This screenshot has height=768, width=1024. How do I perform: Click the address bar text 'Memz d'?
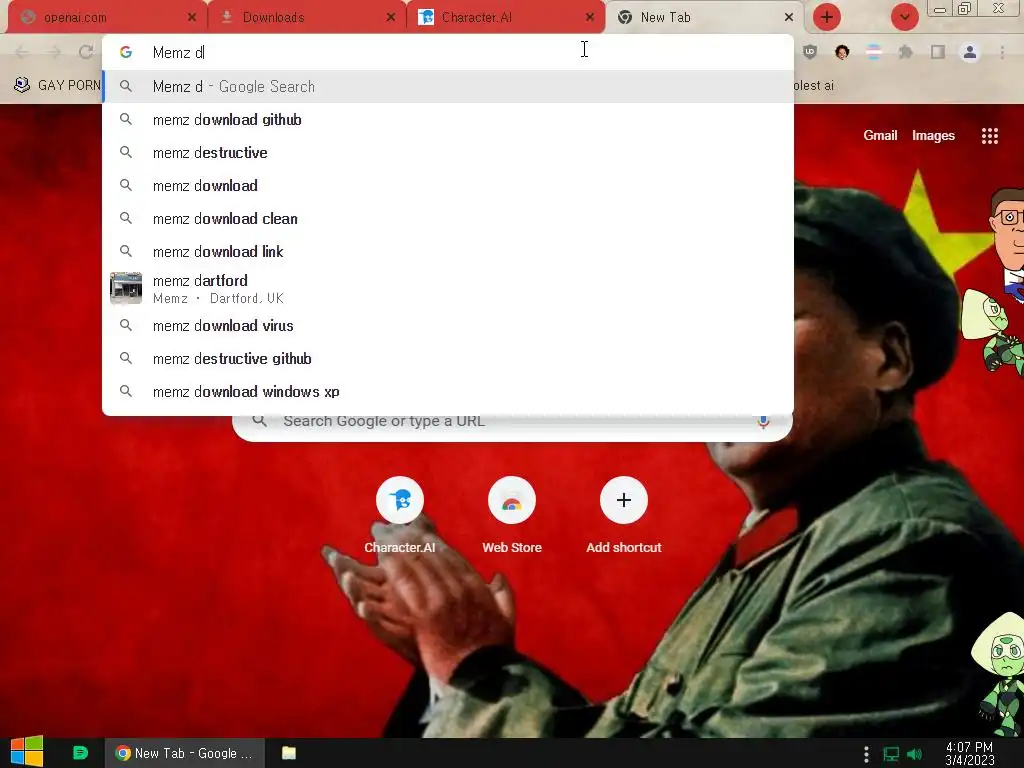click(x=178, y=52)
